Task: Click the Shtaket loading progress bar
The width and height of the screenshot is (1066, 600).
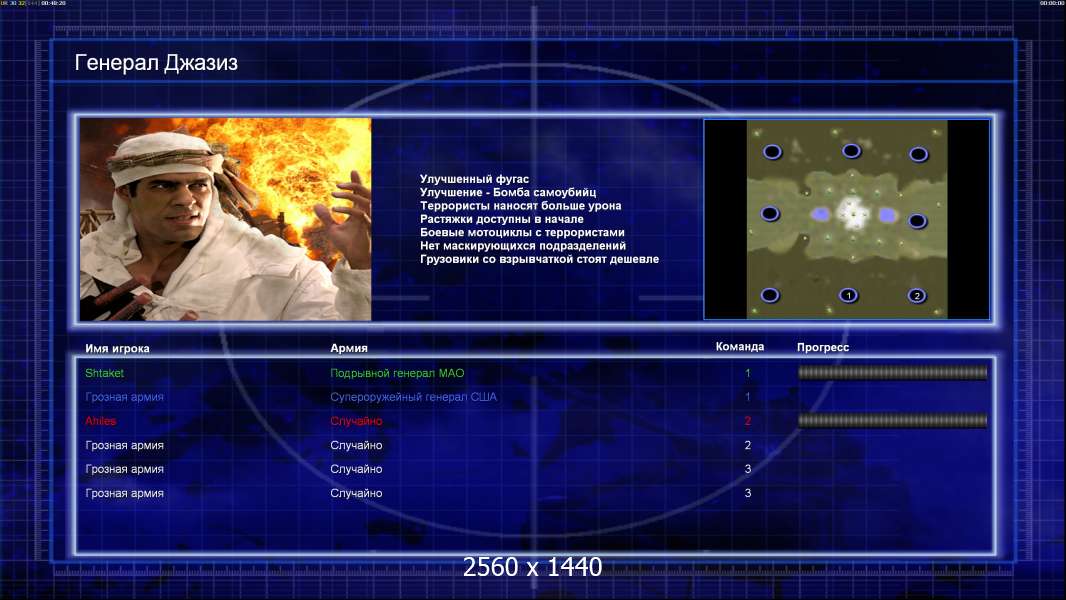Action: (893, 372)
